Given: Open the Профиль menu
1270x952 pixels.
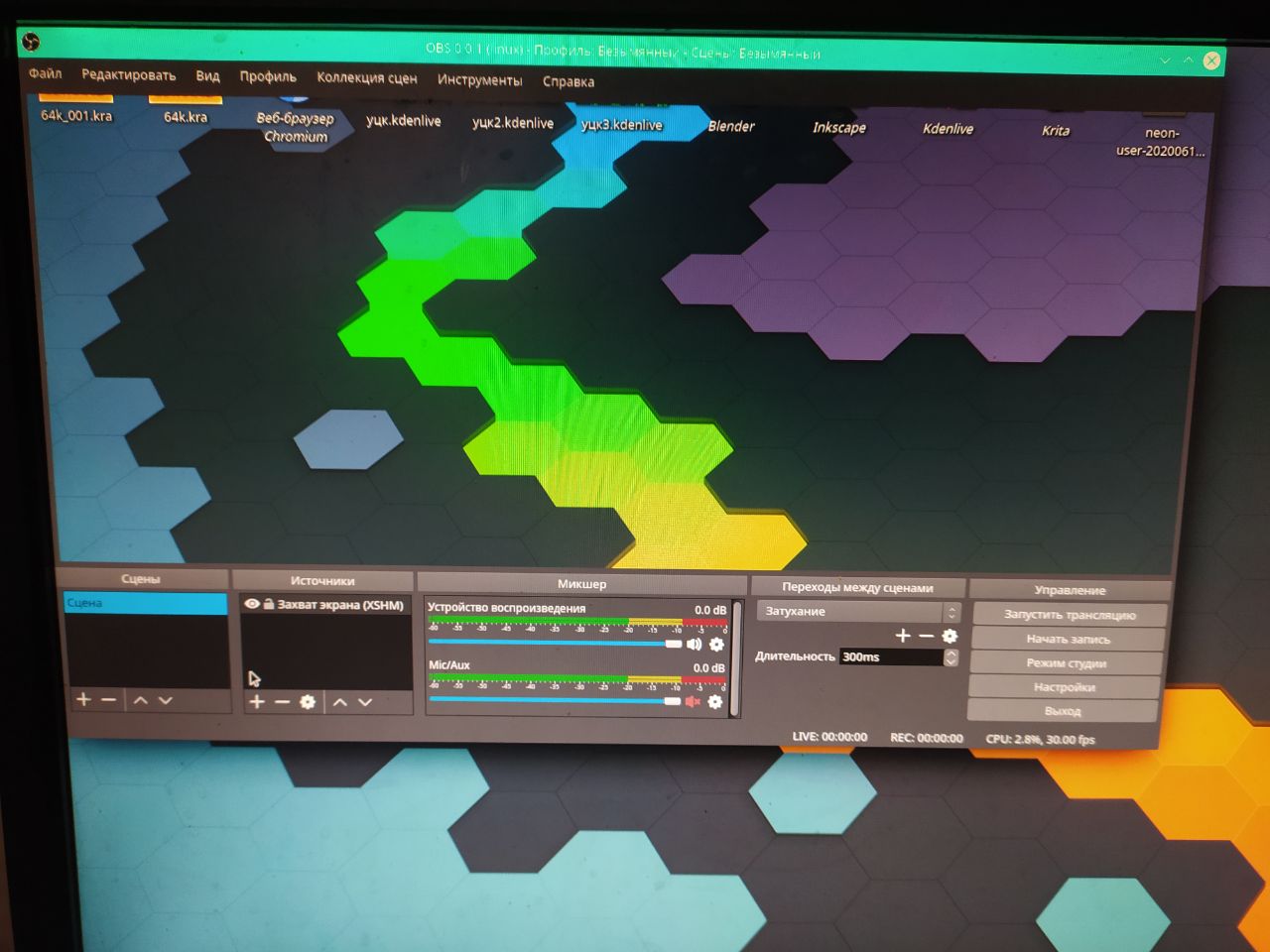Looking at the screenshot, I should coord(268,77).
